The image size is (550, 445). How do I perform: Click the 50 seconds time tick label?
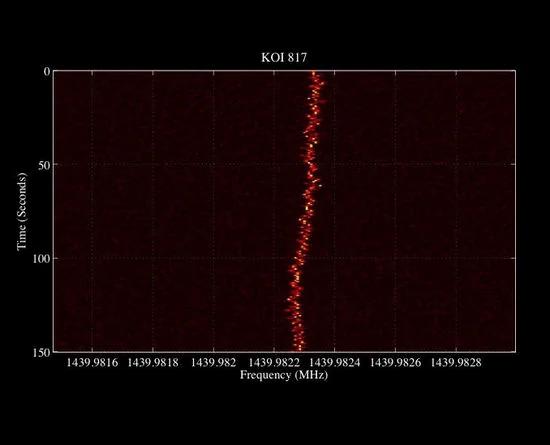point(44,165)
